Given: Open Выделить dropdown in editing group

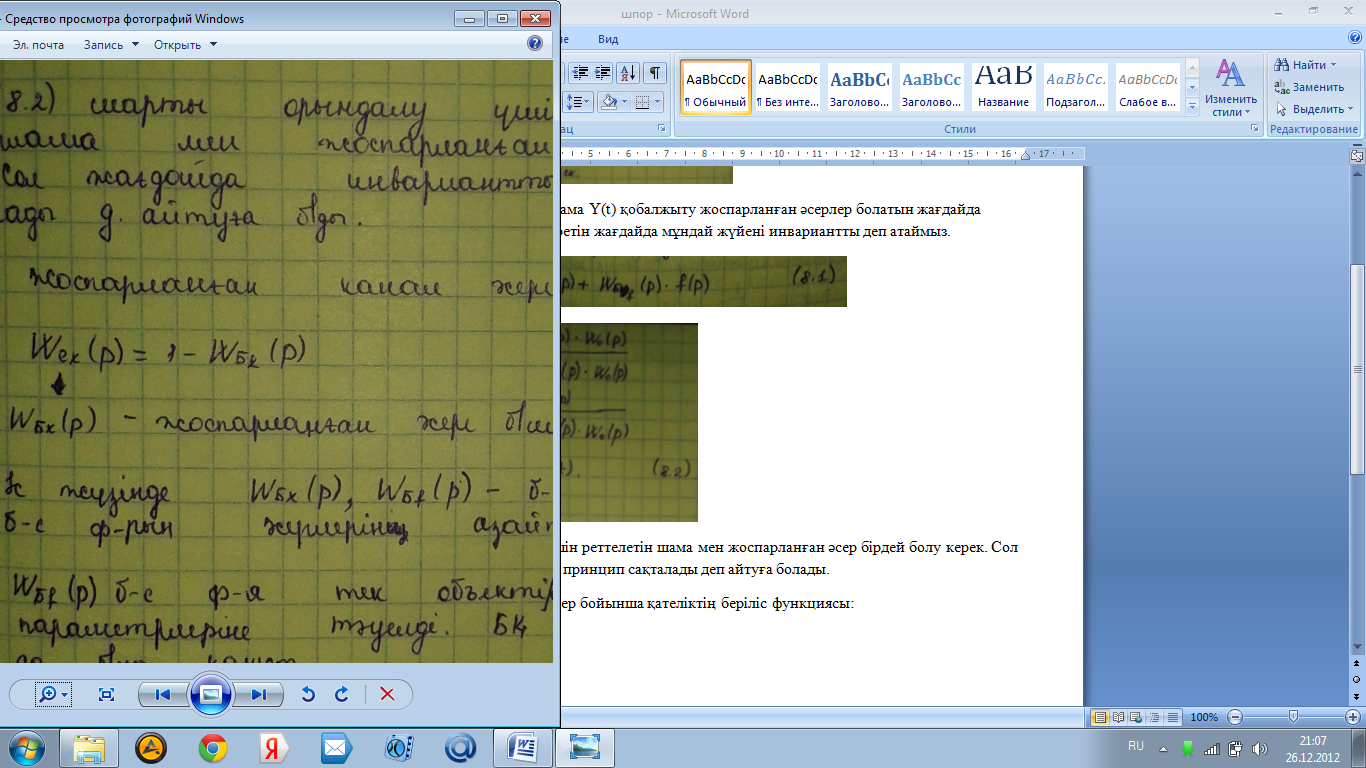Looking at the screenshot, I should coord(1314,109).
